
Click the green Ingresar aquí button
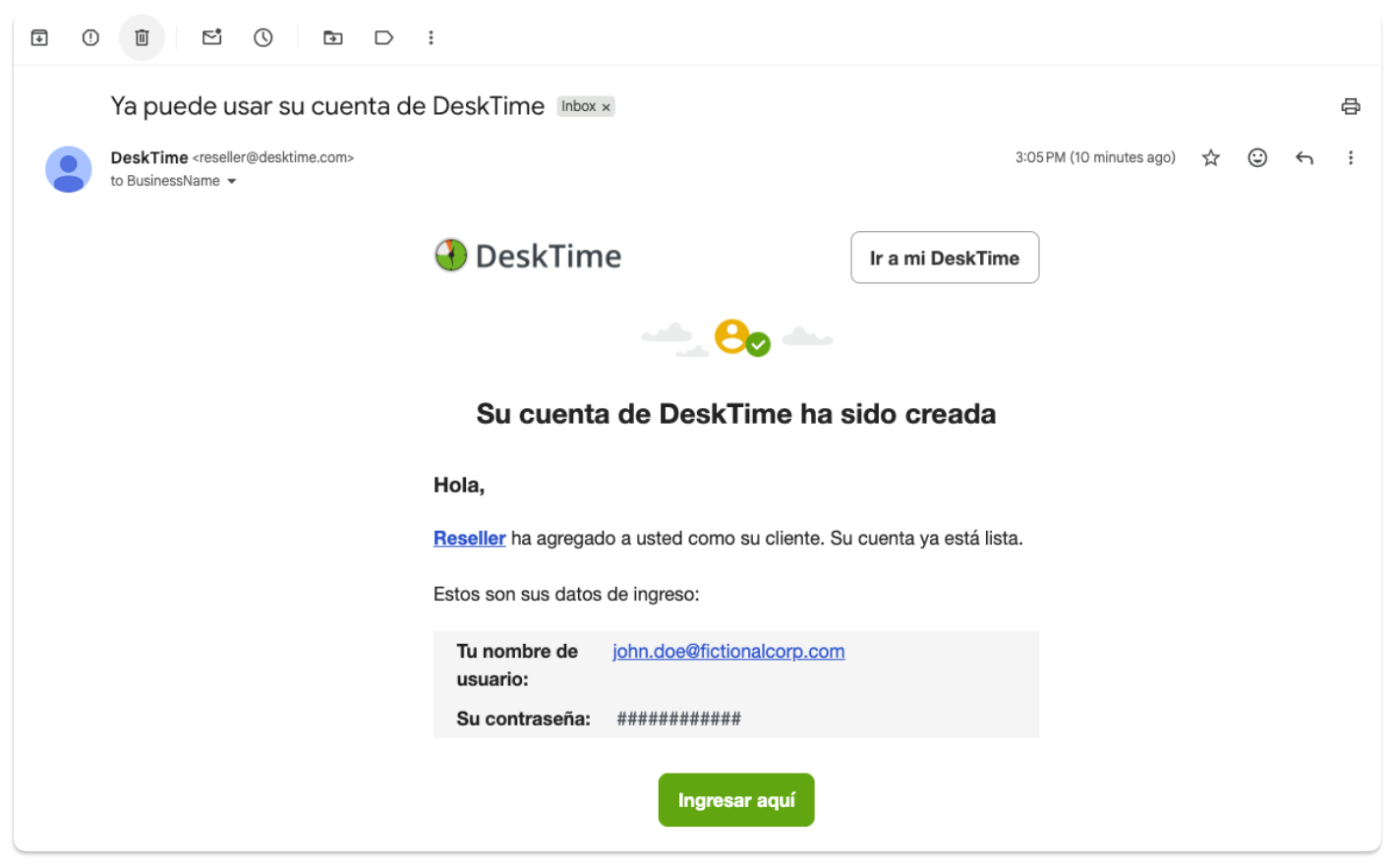[x=736, y=800]
